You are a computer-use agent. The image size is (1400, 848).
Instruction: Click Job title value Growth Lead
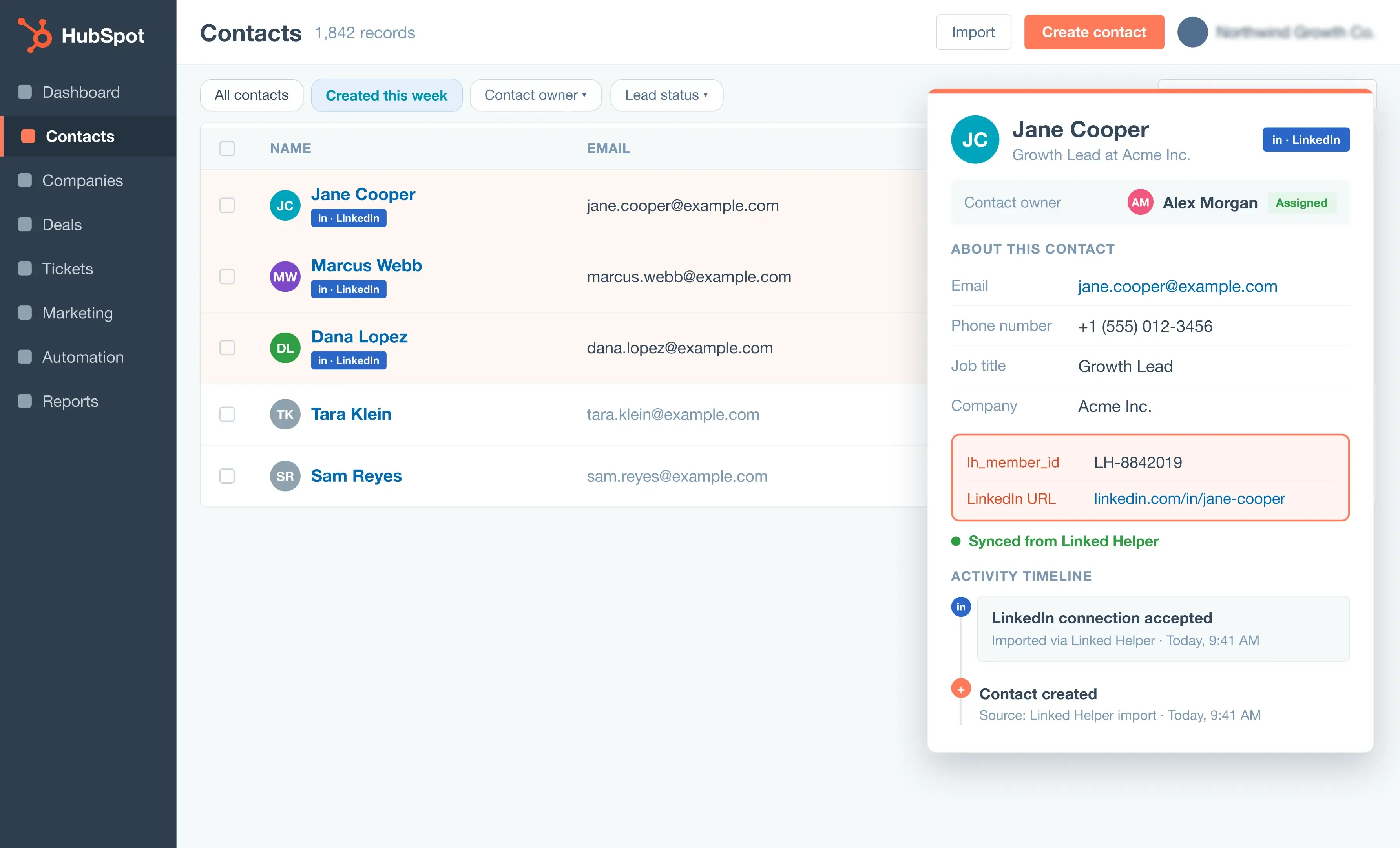(1125, 366)
